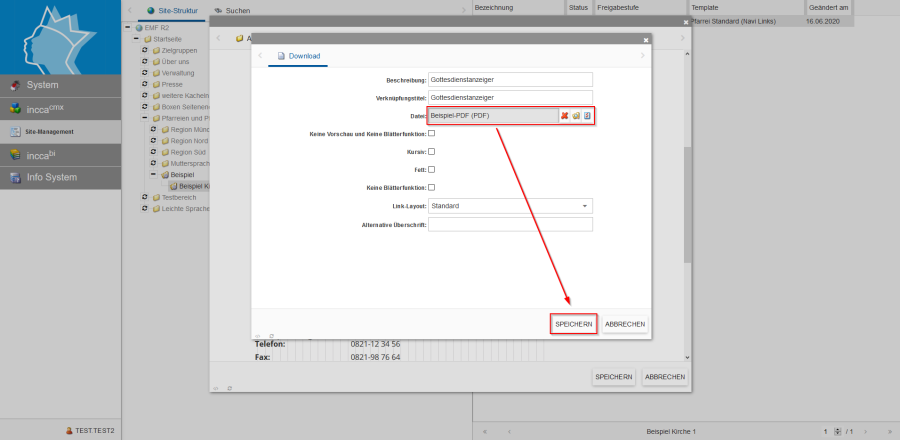Check Keine Vorschau und Keine Blätterfunktion
The image size is (900, 440).
(432, 133)
